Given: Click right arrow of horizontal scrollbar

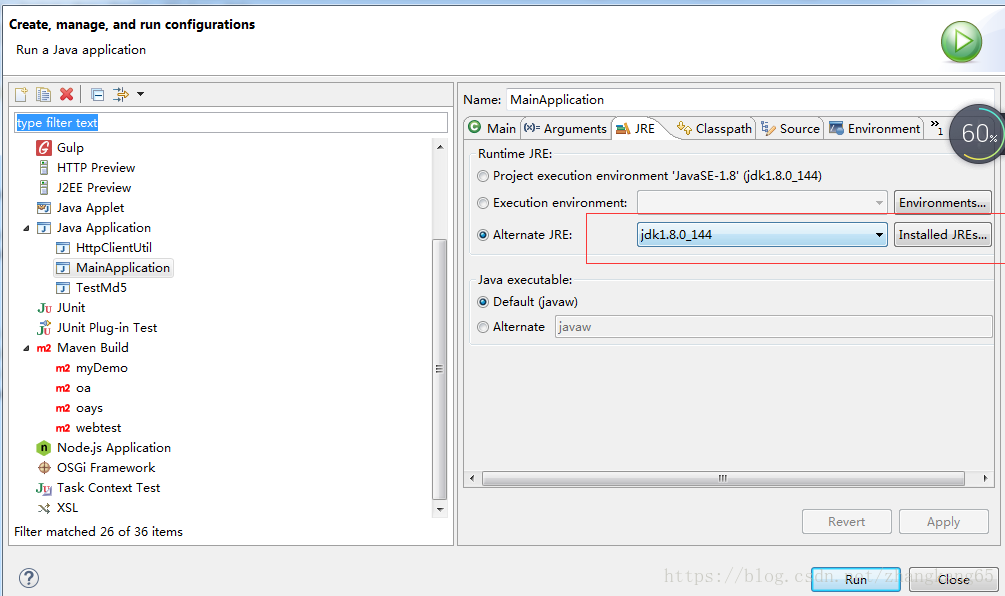Looking at the screenshot, I should (x=985, y=478).
